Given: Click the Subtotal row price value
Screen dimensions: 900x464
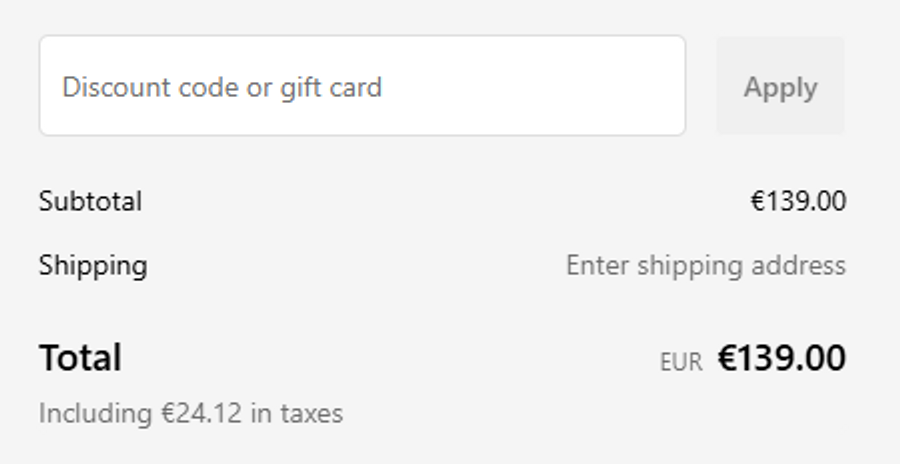Looking at the screenshot, I should (798, 201).
